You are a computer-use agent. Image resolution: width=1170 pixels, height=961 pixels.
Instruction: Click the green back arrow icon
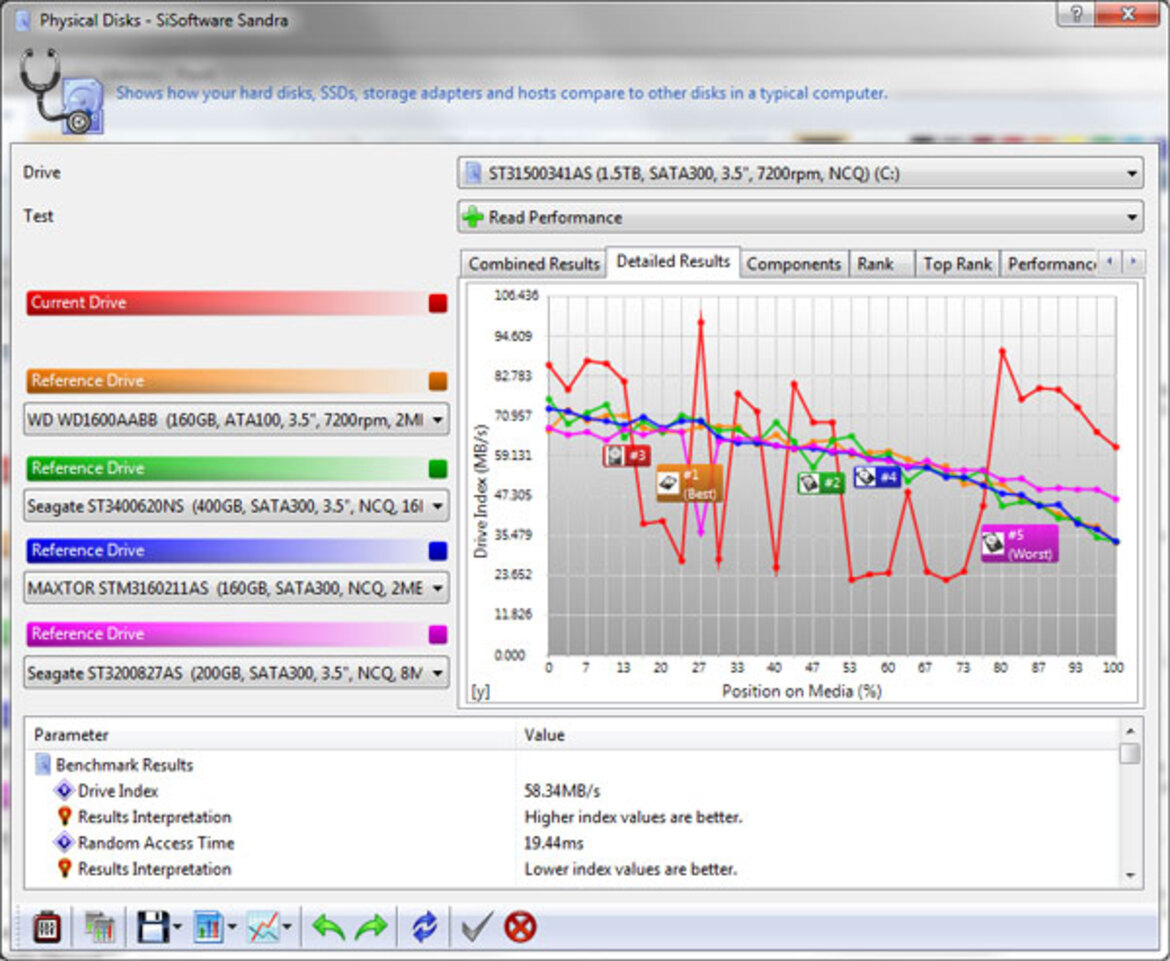point(328,927)
